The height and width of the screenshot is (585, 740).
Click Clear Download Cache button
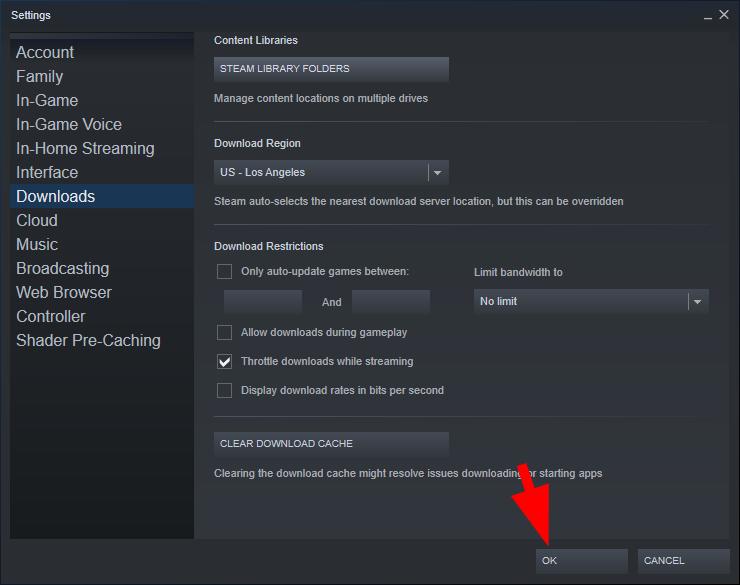331,444
